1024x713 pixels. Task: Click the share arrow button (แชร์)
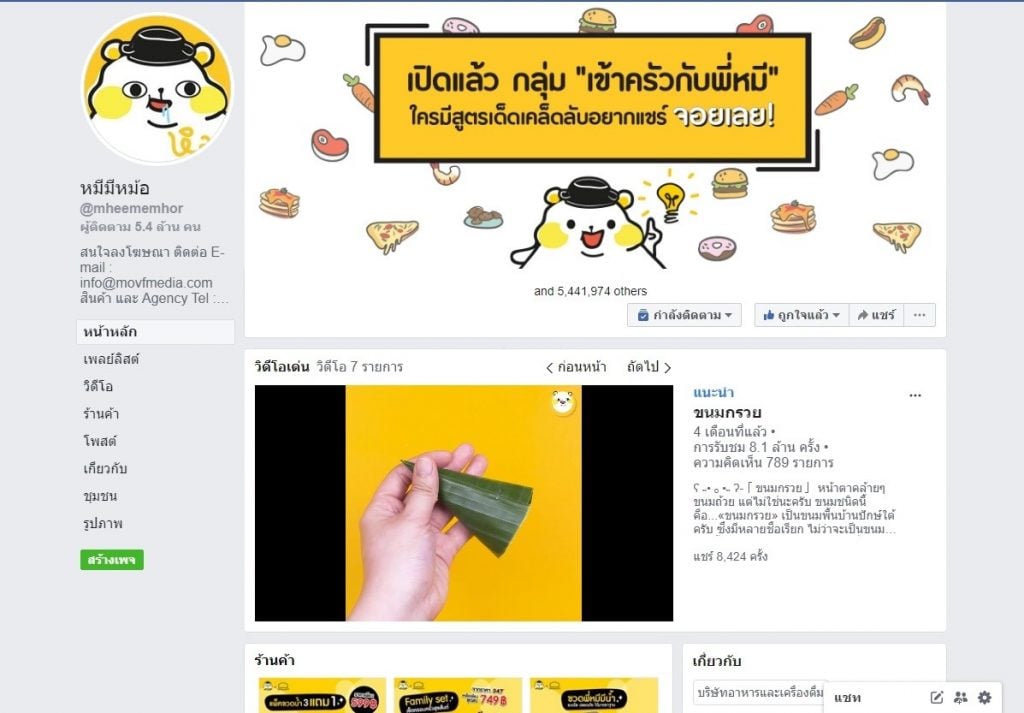coord(876,315)
